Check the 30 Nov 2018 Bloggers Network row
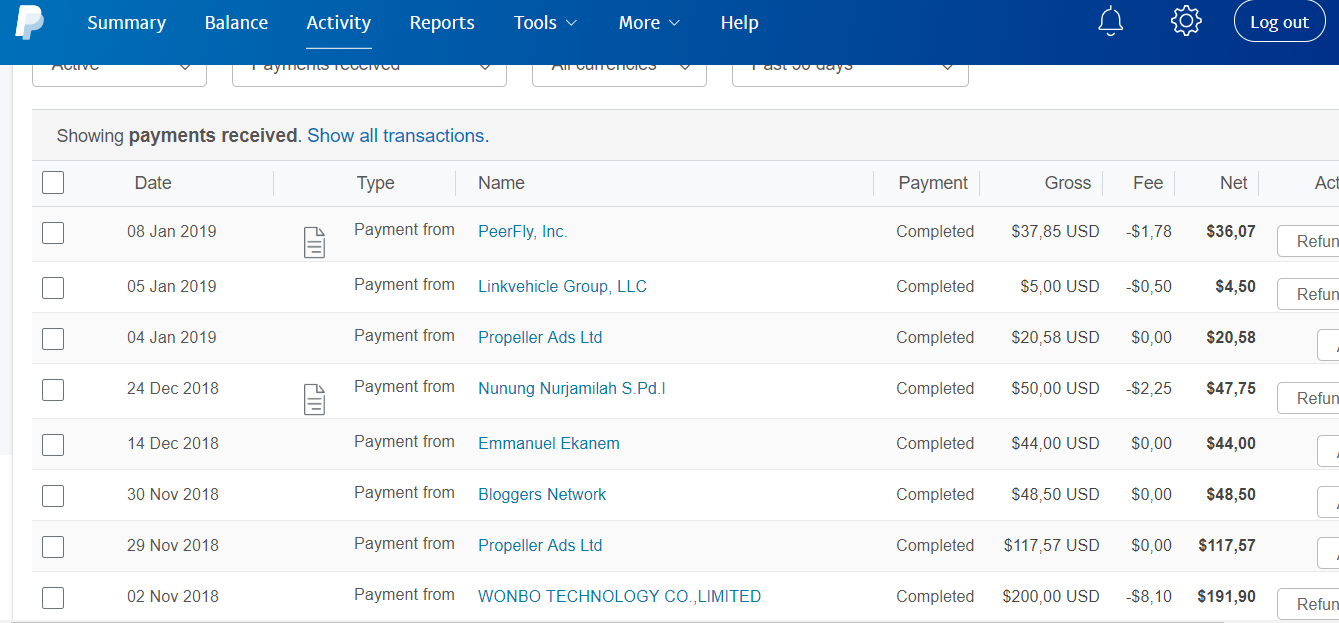Image resolution: width=1339 pixels, height=623 pixels. (x=53, y=496)
